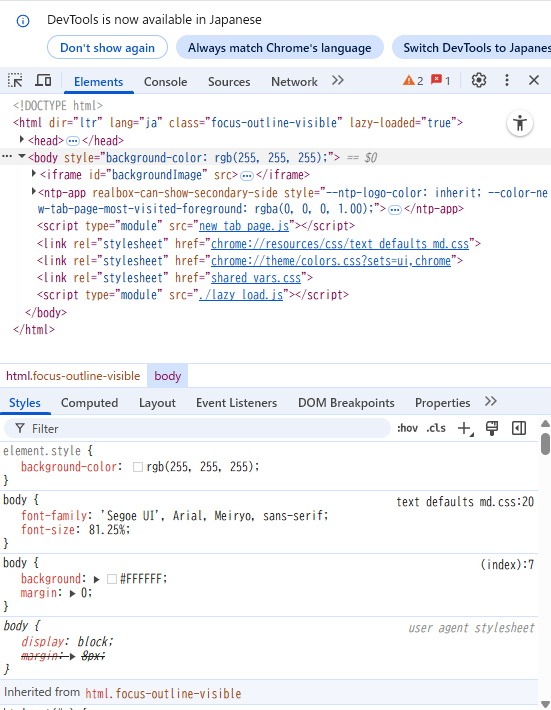Expand the margin: 0 shorthand property

[x=72, y=594]
